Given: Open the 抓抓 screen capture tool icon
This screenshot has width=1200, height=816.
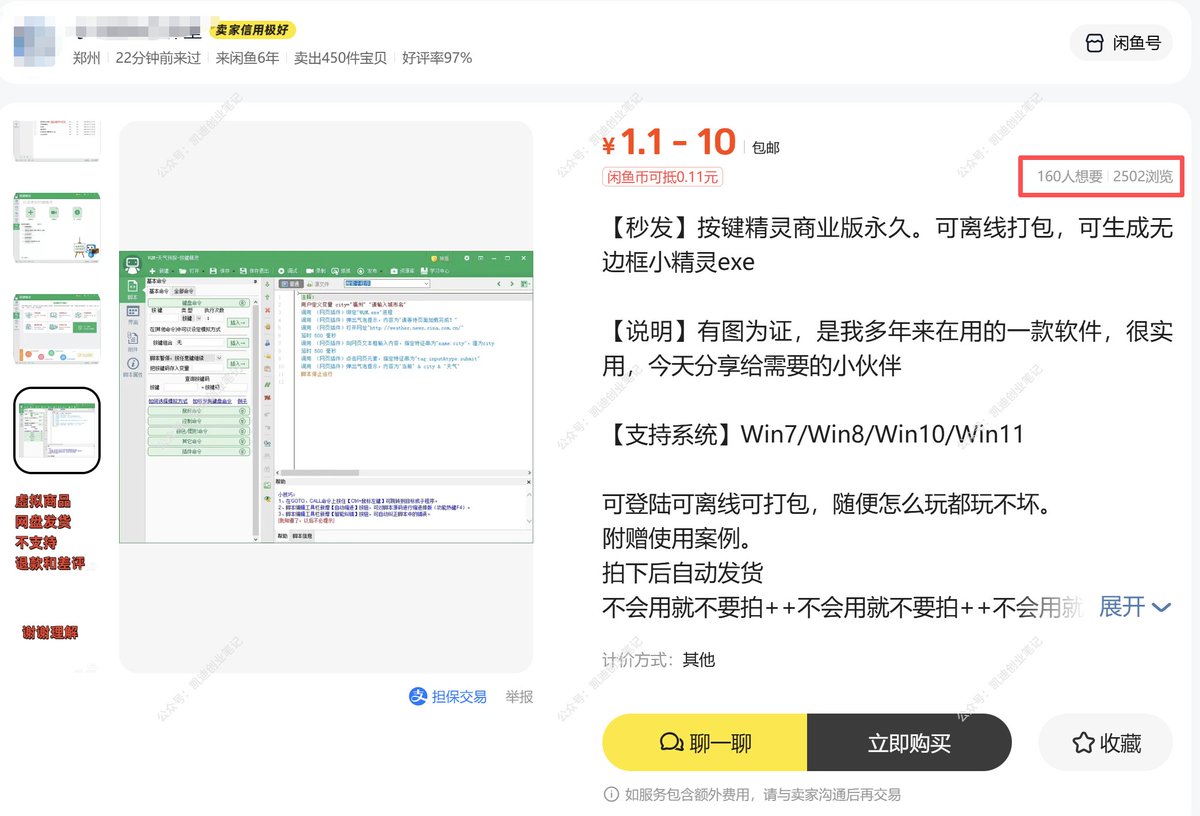Looking at the screenshot, I should 338,270.
